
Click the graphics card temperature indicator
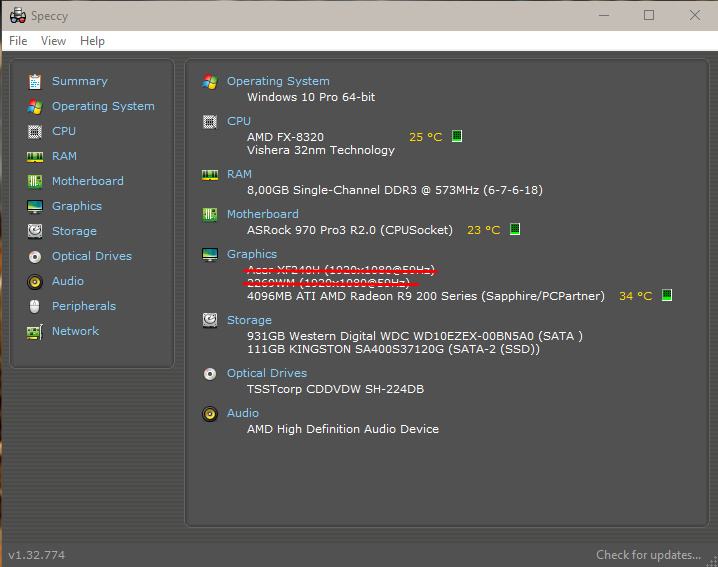click(x=667, y=296)
